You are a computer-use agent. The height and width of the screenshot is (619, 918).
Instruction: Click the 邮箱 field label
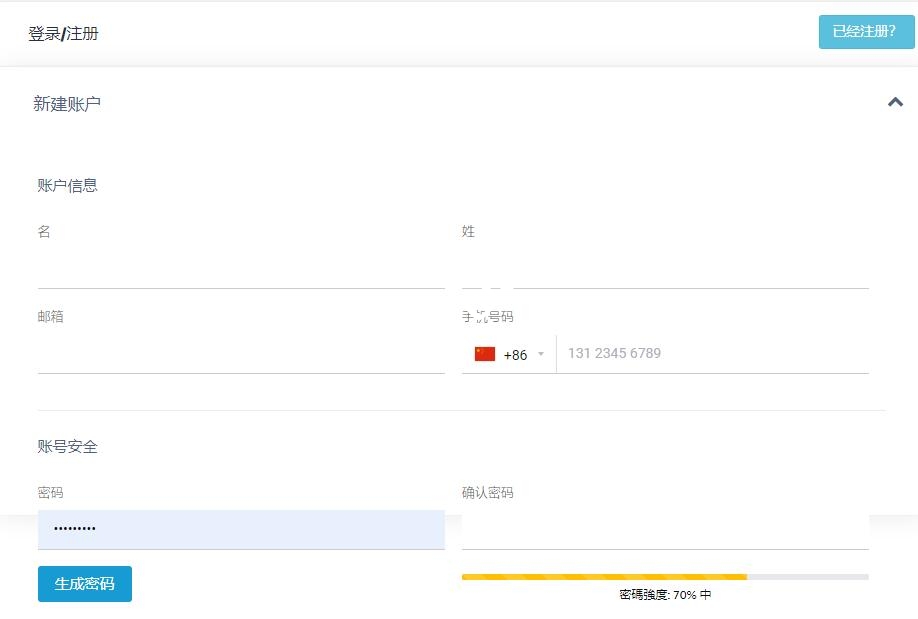[51, 317]
